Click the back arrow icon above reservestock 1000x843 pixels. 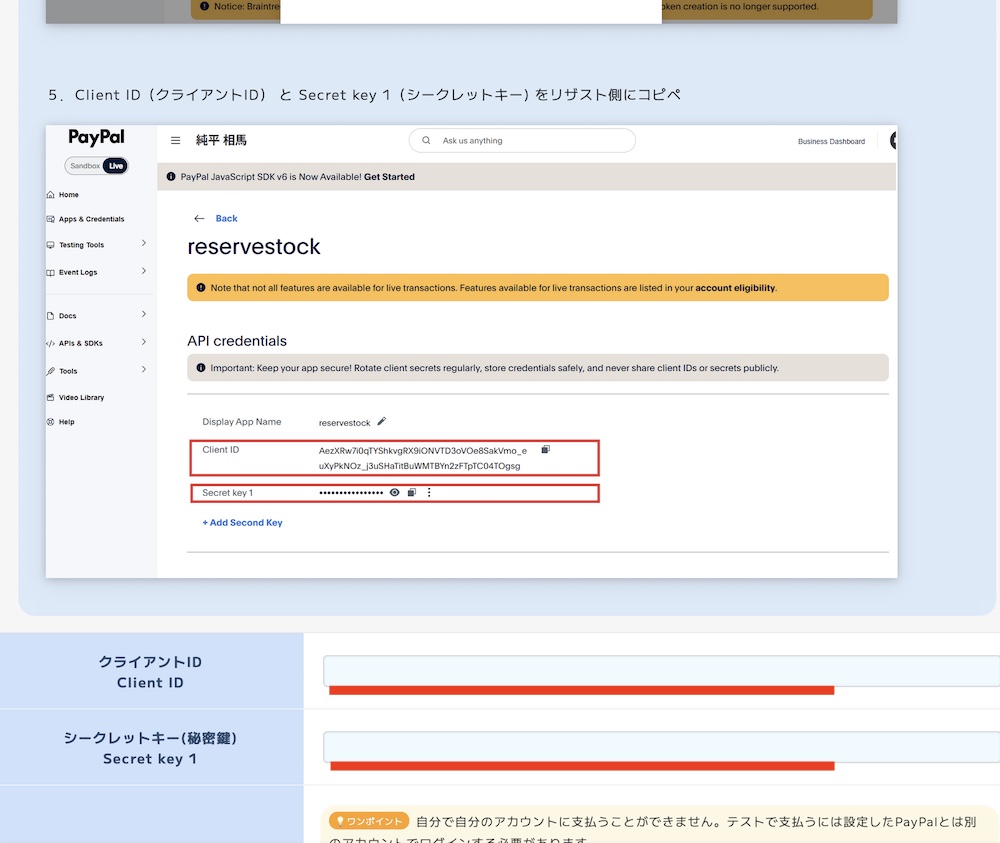(x=199, y=218)
